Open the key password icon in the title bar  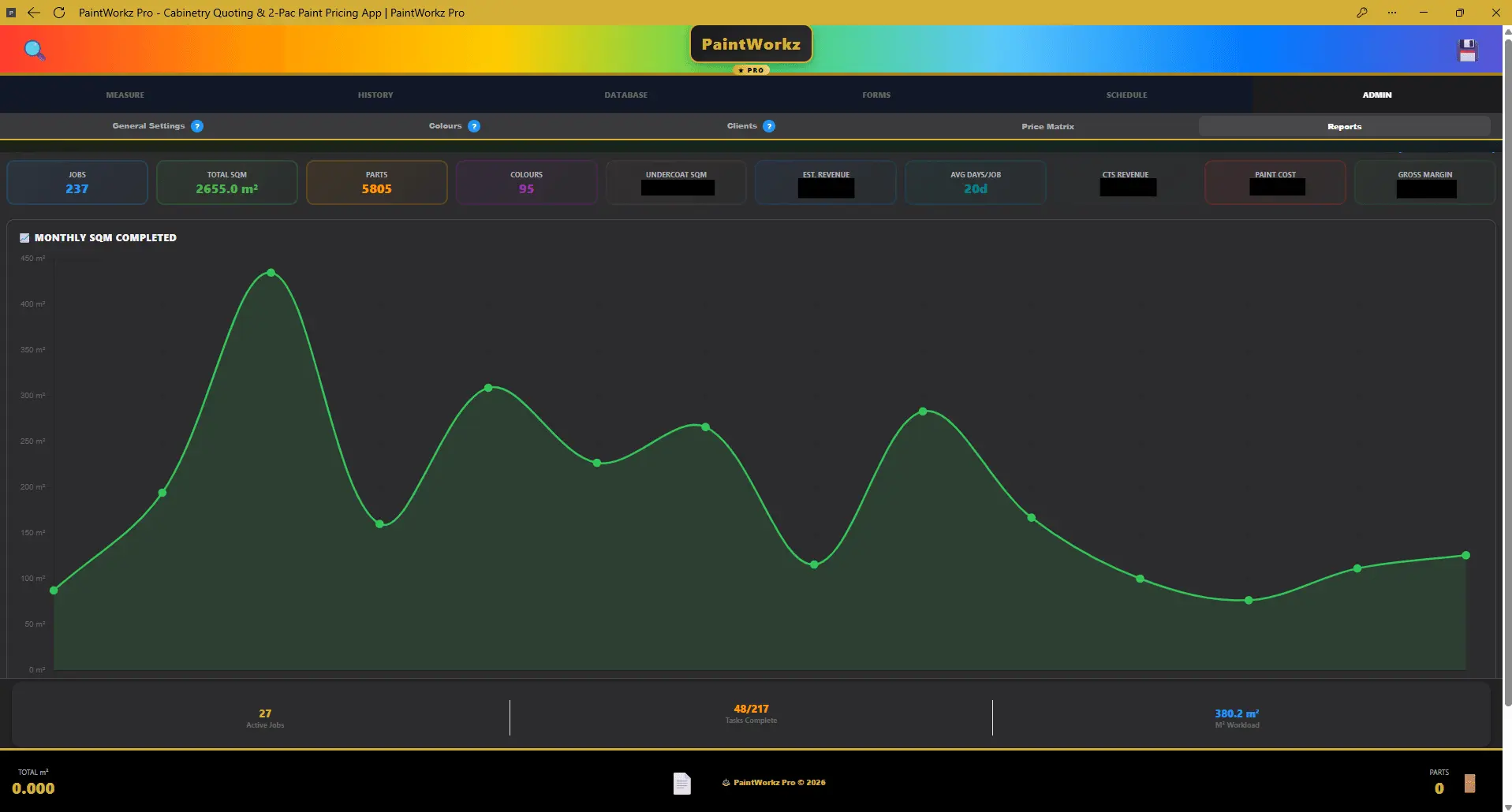click(x=1362, y=13)
